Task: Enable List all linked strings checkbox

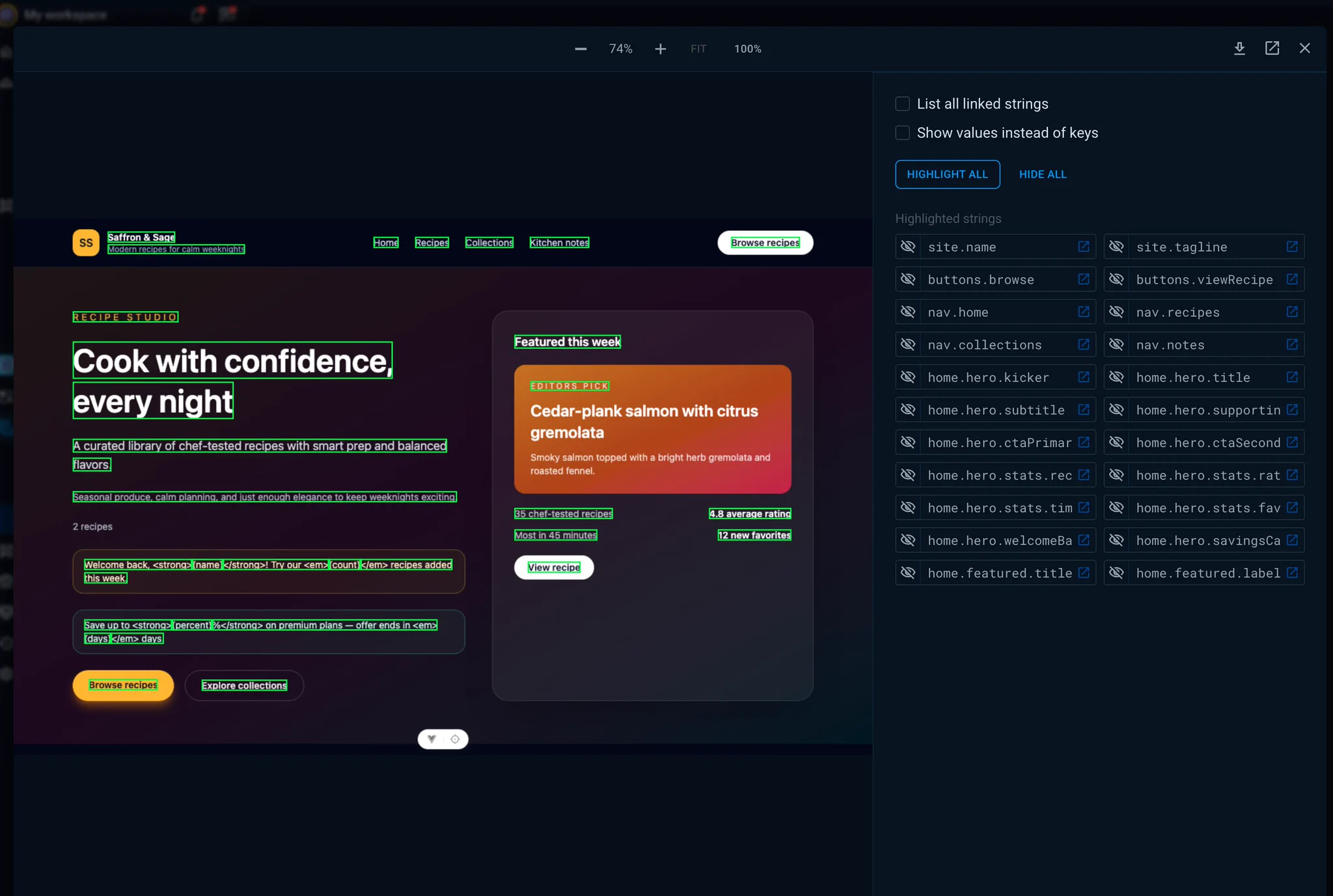Action: (902, 103)
